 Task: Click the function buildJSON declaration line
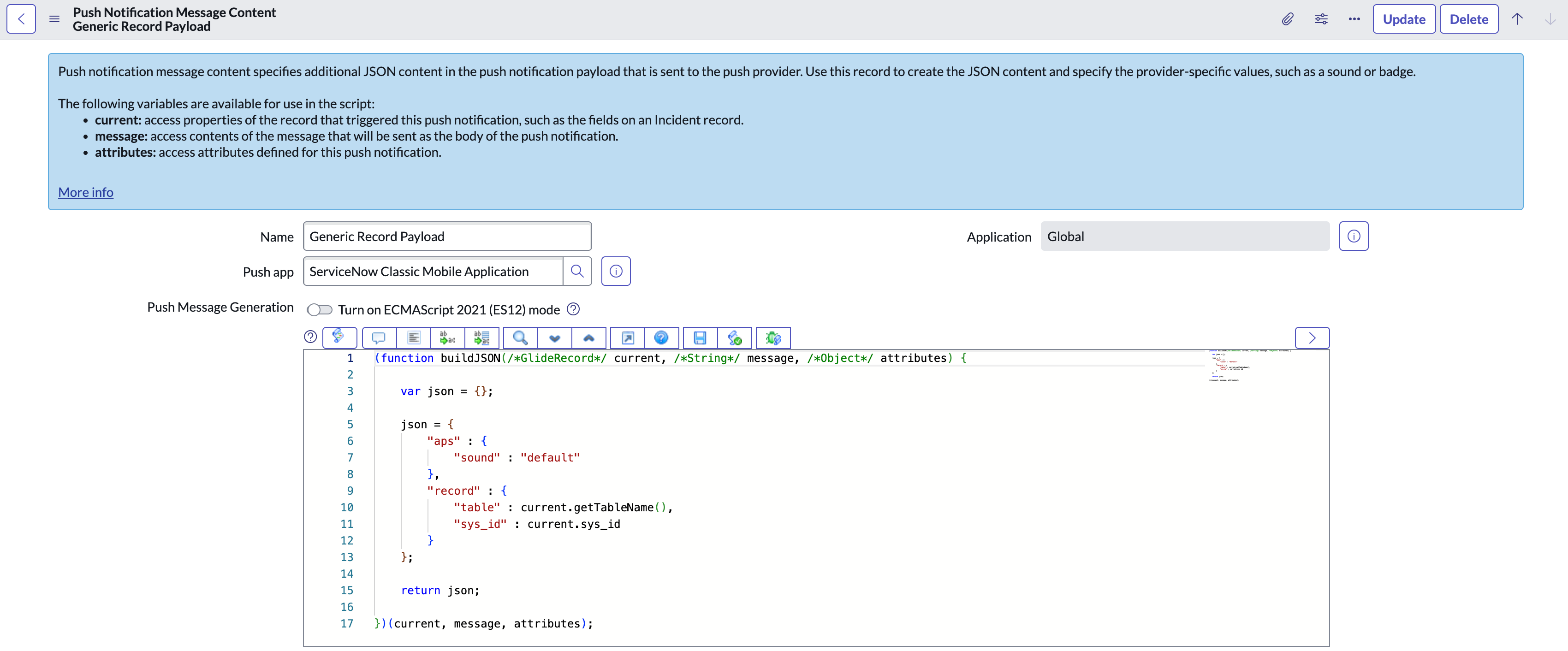(670, 358)
